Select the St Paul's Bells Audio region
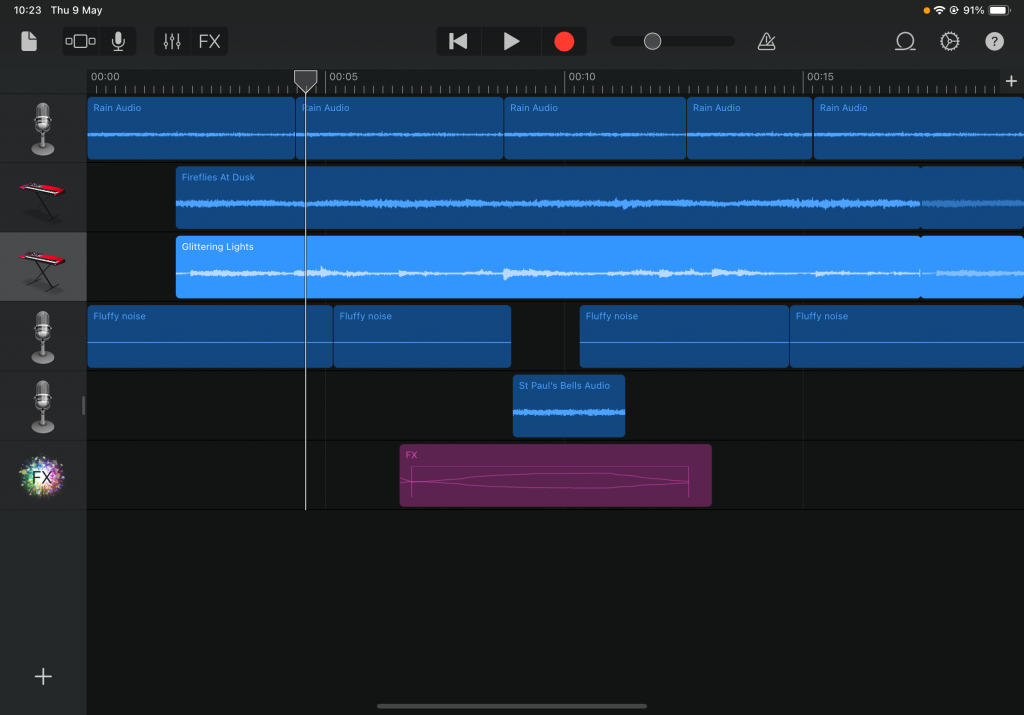Screen dimensions: 1024x715 click(x=569, y=406)
